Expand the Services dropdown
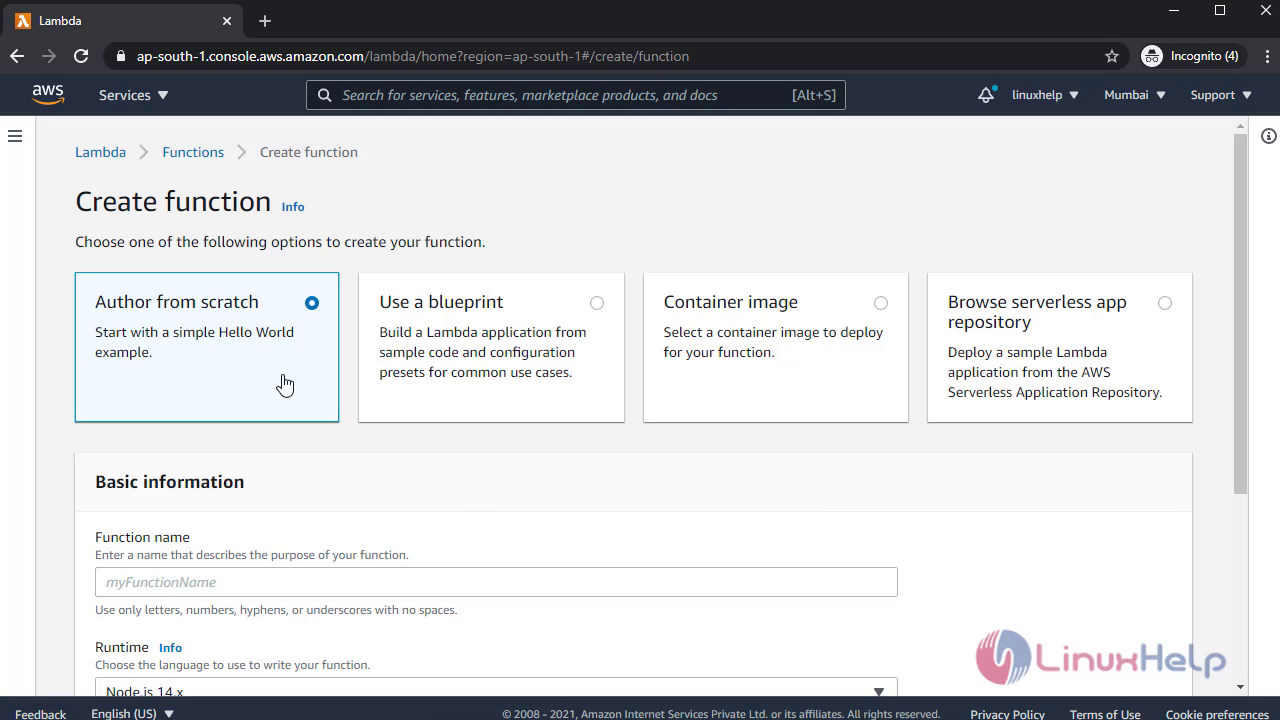Image resolution: width=1280 pixels, height=720 pixels. pos(134,95)
